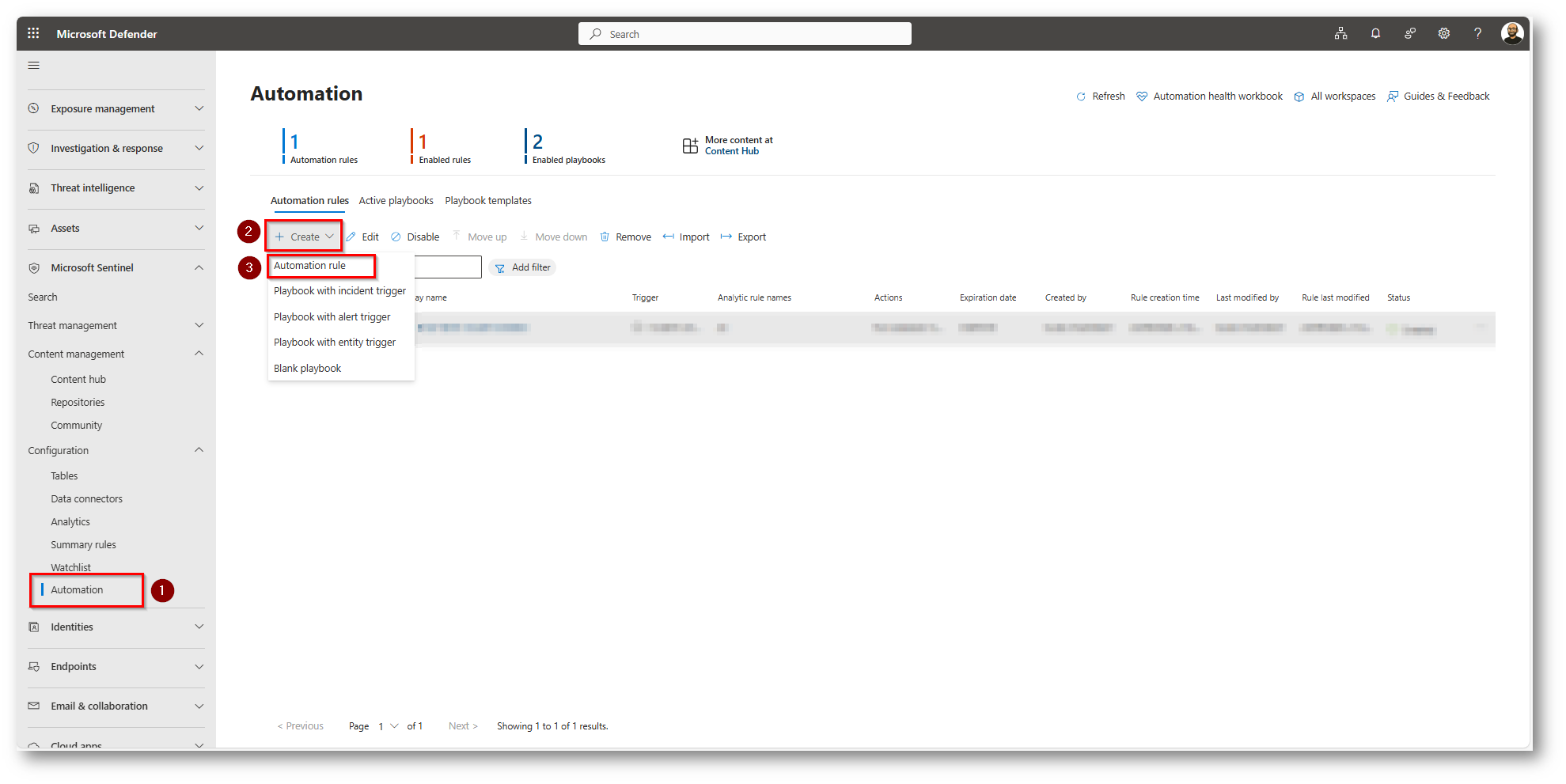
Task: Click the Edit pencil icon
Action: click(351, 237)
